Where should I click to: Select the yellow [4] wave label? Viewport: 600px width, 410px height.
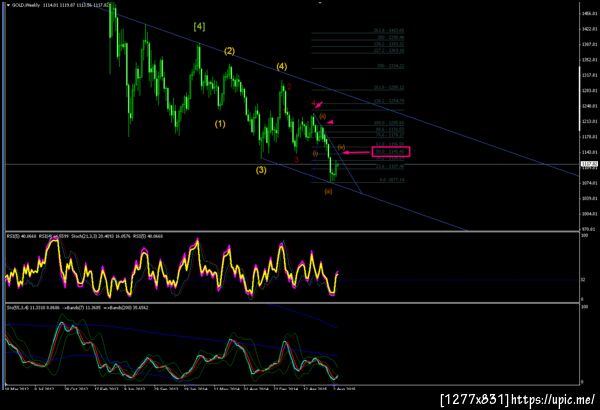199,26
